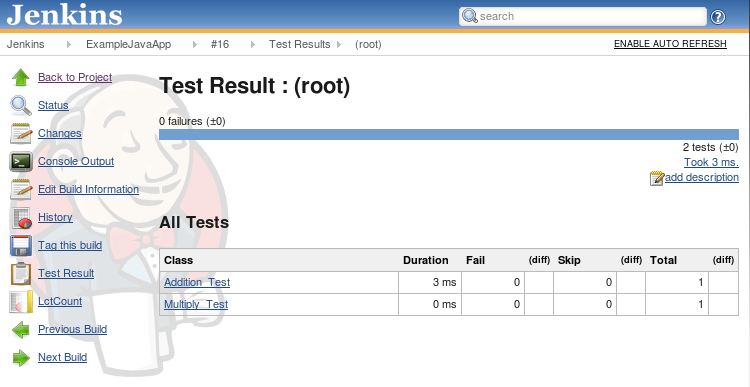Image resolution: width=750 pixels, height=387 pixels.
Task: Click the Edit Build Information notepad icon
Action: coord(21,189)
